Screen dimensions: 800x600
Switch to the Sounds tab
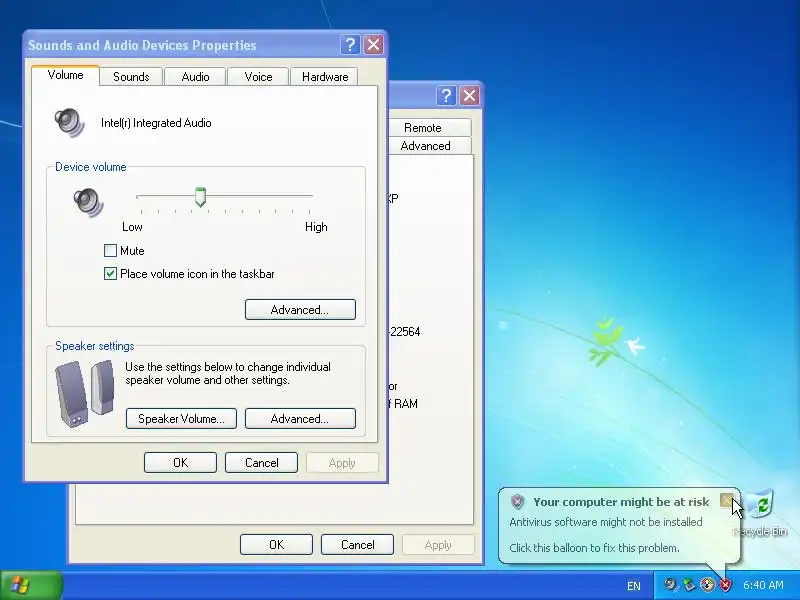click(131, 77)
